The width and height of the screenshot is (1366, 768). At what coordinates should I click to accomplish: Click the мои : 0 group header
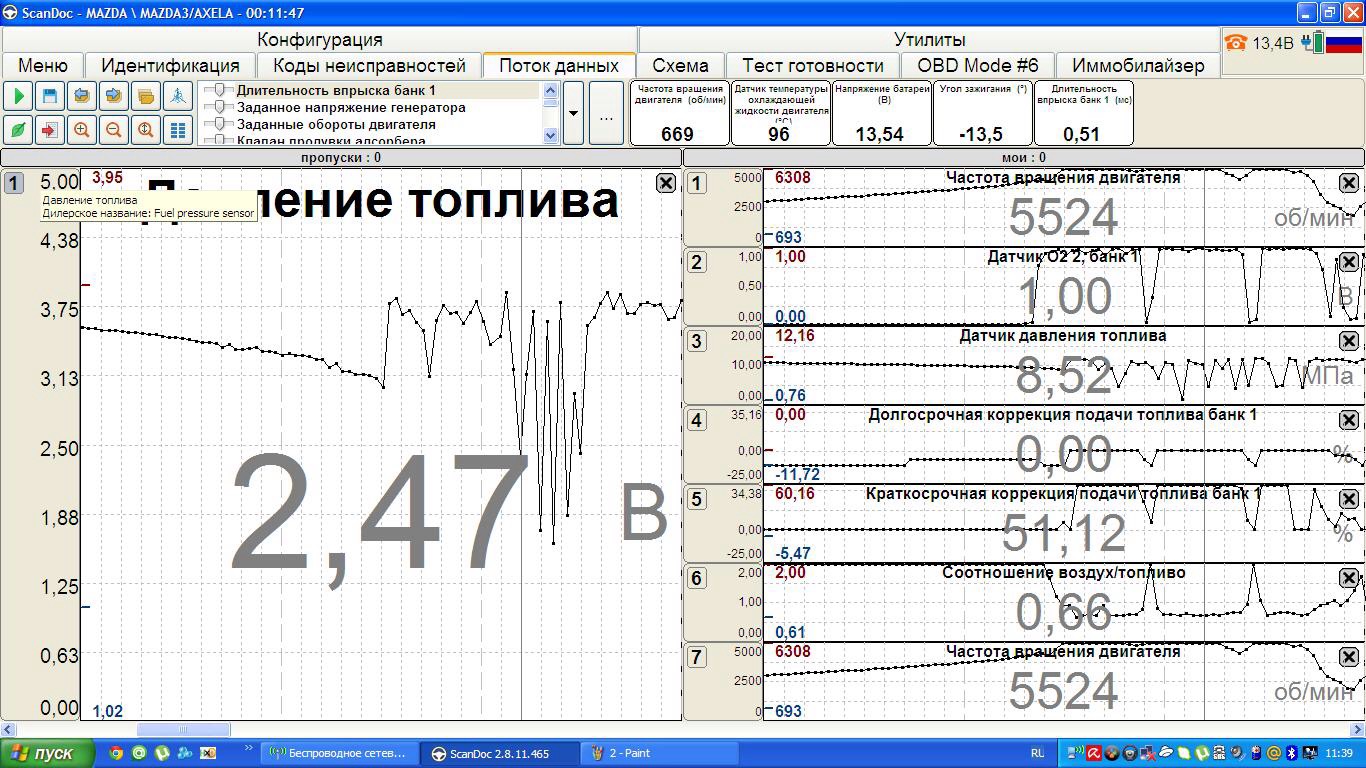click(1023, 157)
